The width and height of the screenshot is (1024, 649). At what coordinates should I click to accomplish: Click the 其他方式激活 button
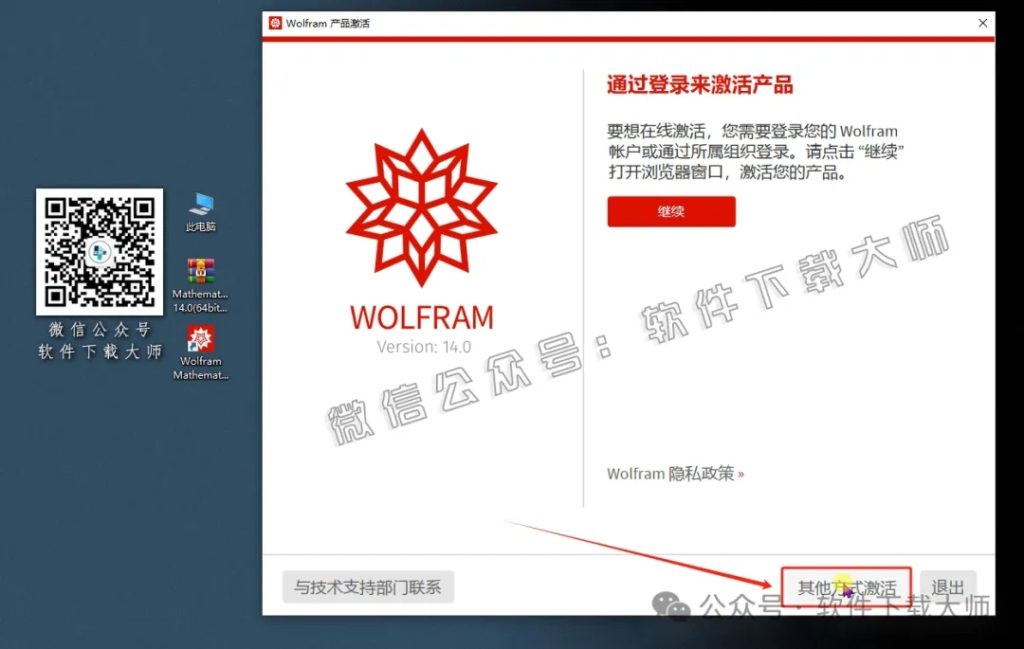pyautogui.click(x=849, y=586)
